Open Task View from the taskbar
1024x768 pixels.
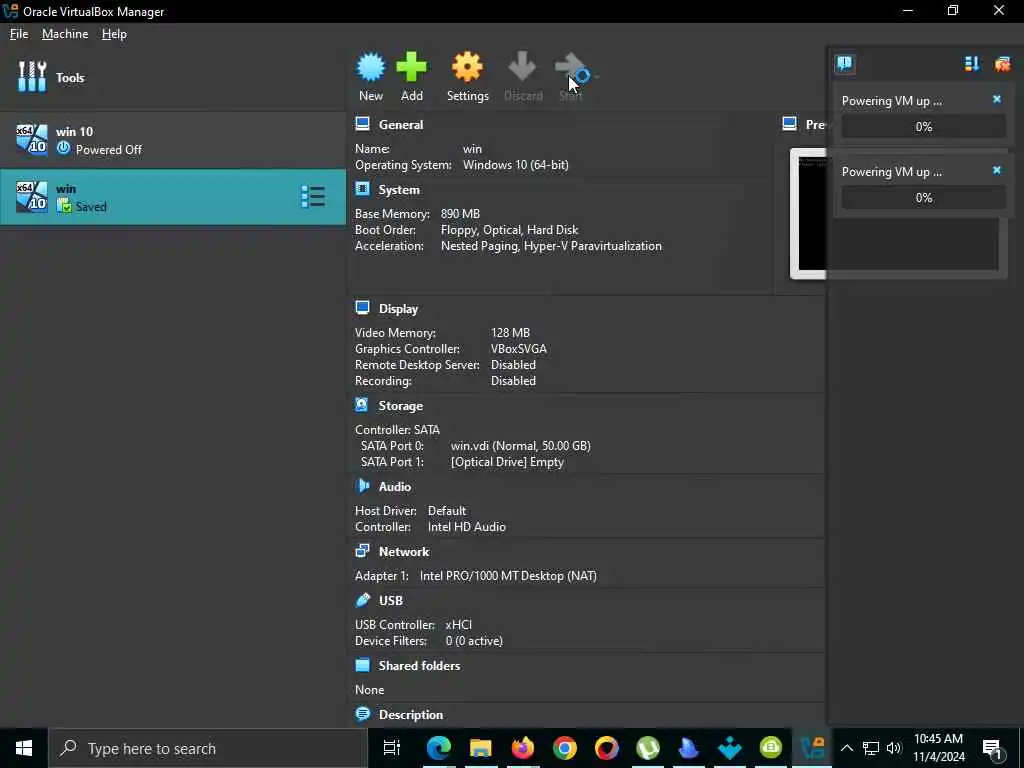[391, 748]
